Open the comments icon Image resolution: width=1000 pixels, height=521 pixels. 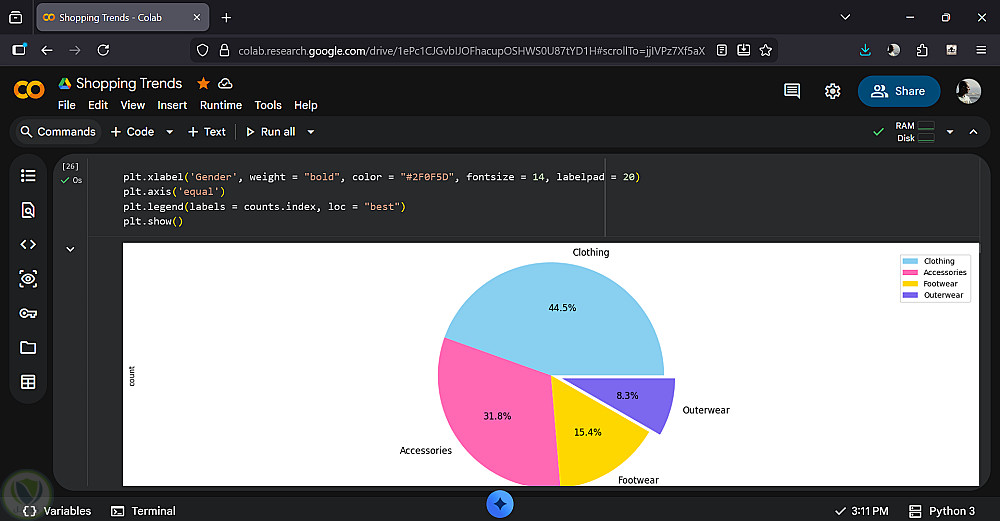coord(792,91)
